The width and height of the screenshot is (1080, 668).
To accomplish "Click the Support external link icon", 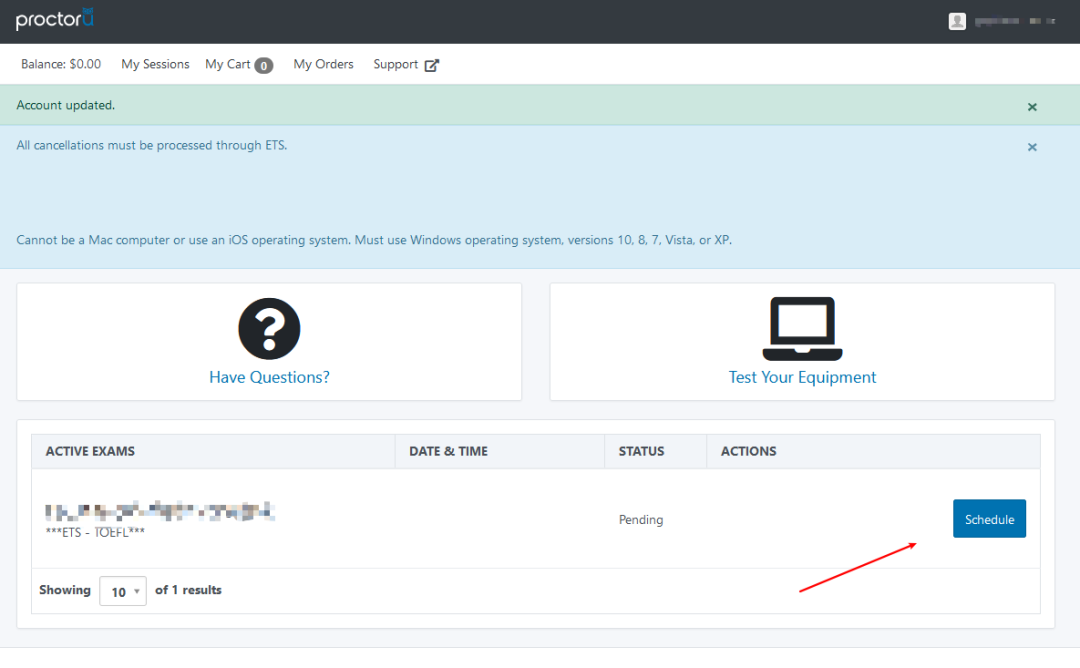I will coord(432,65).
